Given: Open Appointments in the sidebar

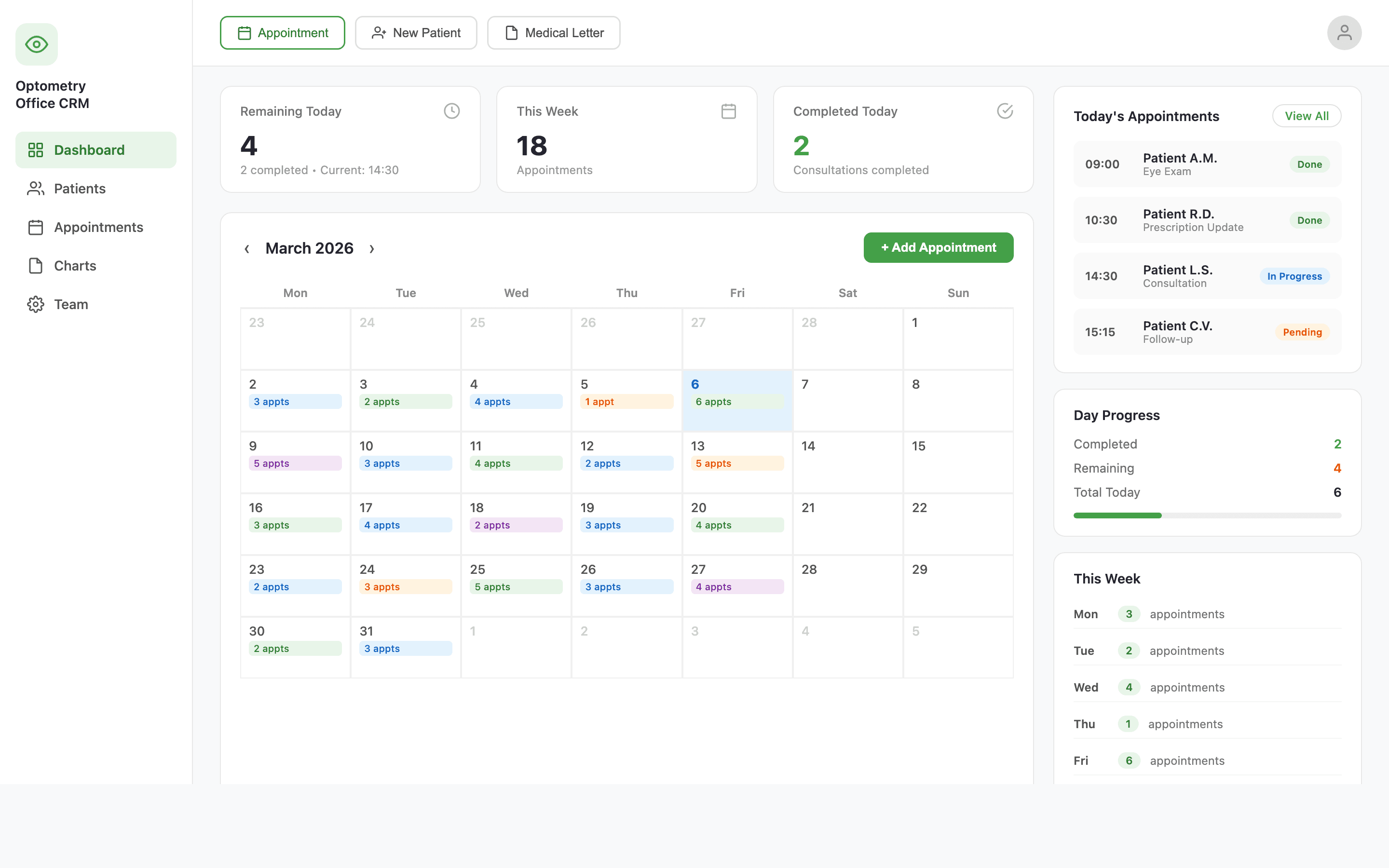Looking at the screenshot, I should point(98,227).
